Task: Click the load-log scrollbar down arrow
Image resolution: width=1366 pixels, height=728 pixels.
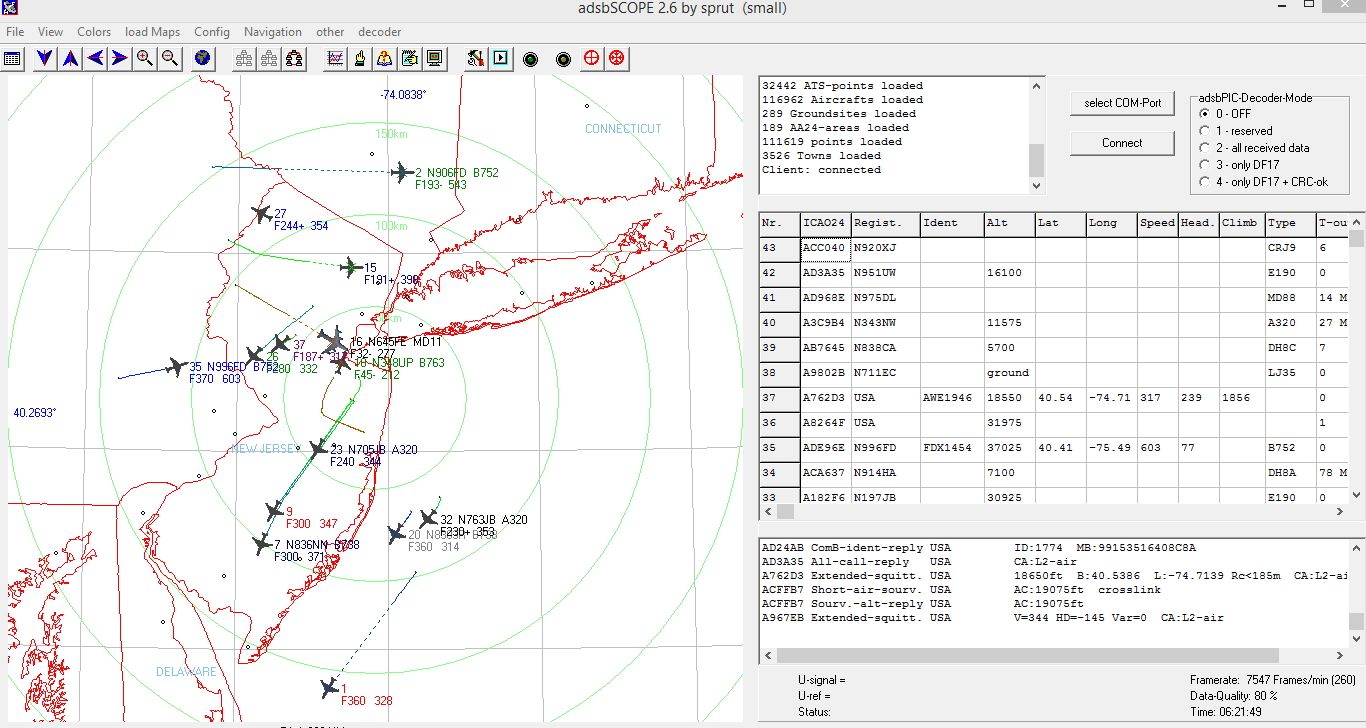Action: coord(1036,185)
